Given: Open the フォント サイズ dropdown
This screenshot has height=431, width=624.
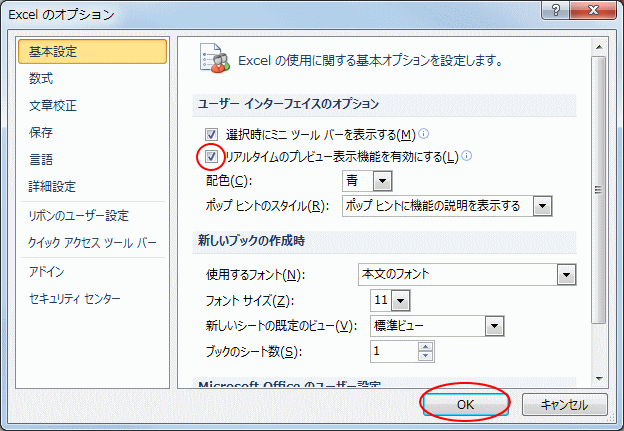Looking at the screenshot, I should (400, 300).
